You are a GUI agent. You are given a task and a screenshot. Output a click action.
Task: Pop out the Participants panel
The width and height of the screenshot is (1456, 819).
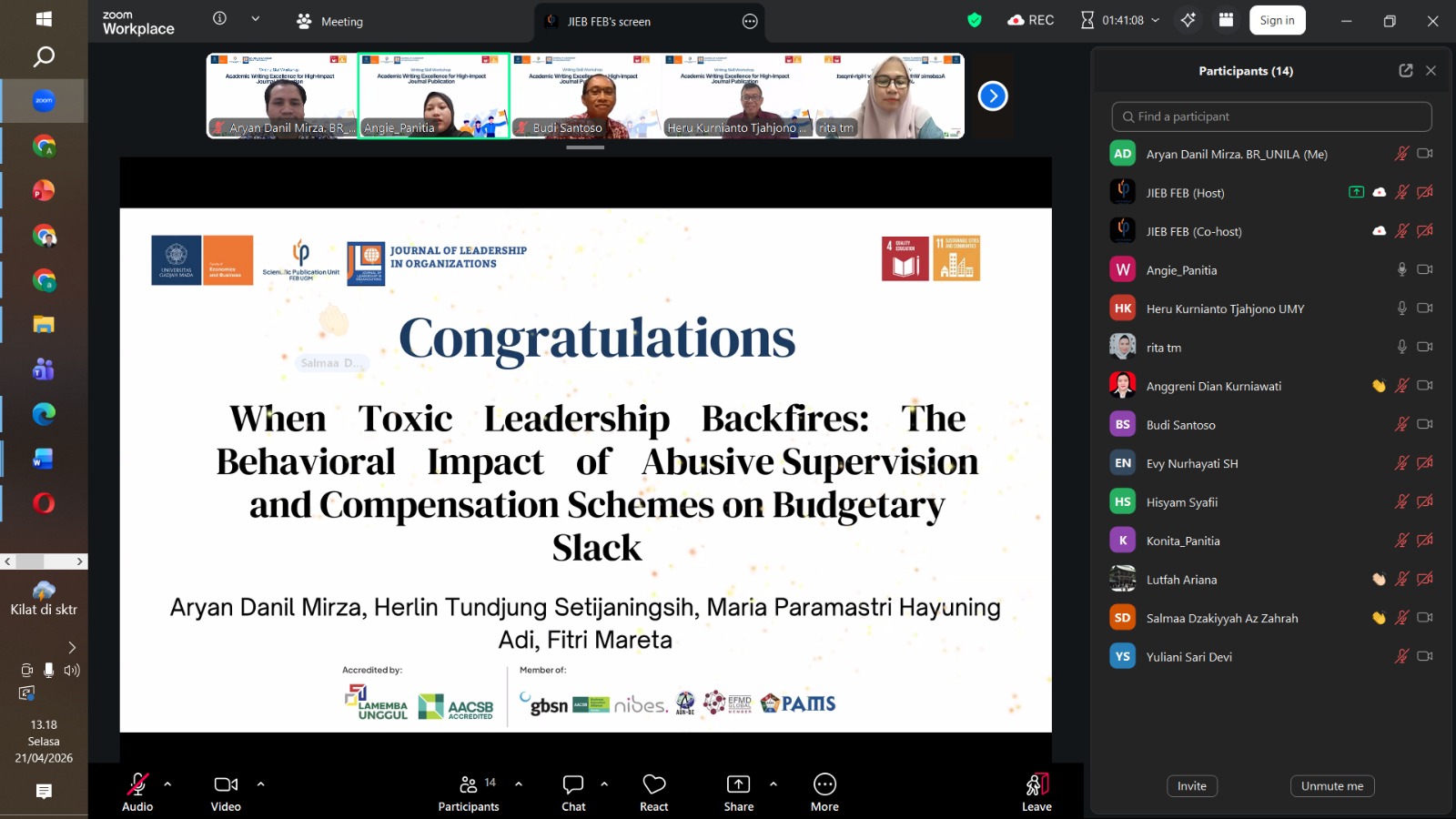click(1406, 71)
